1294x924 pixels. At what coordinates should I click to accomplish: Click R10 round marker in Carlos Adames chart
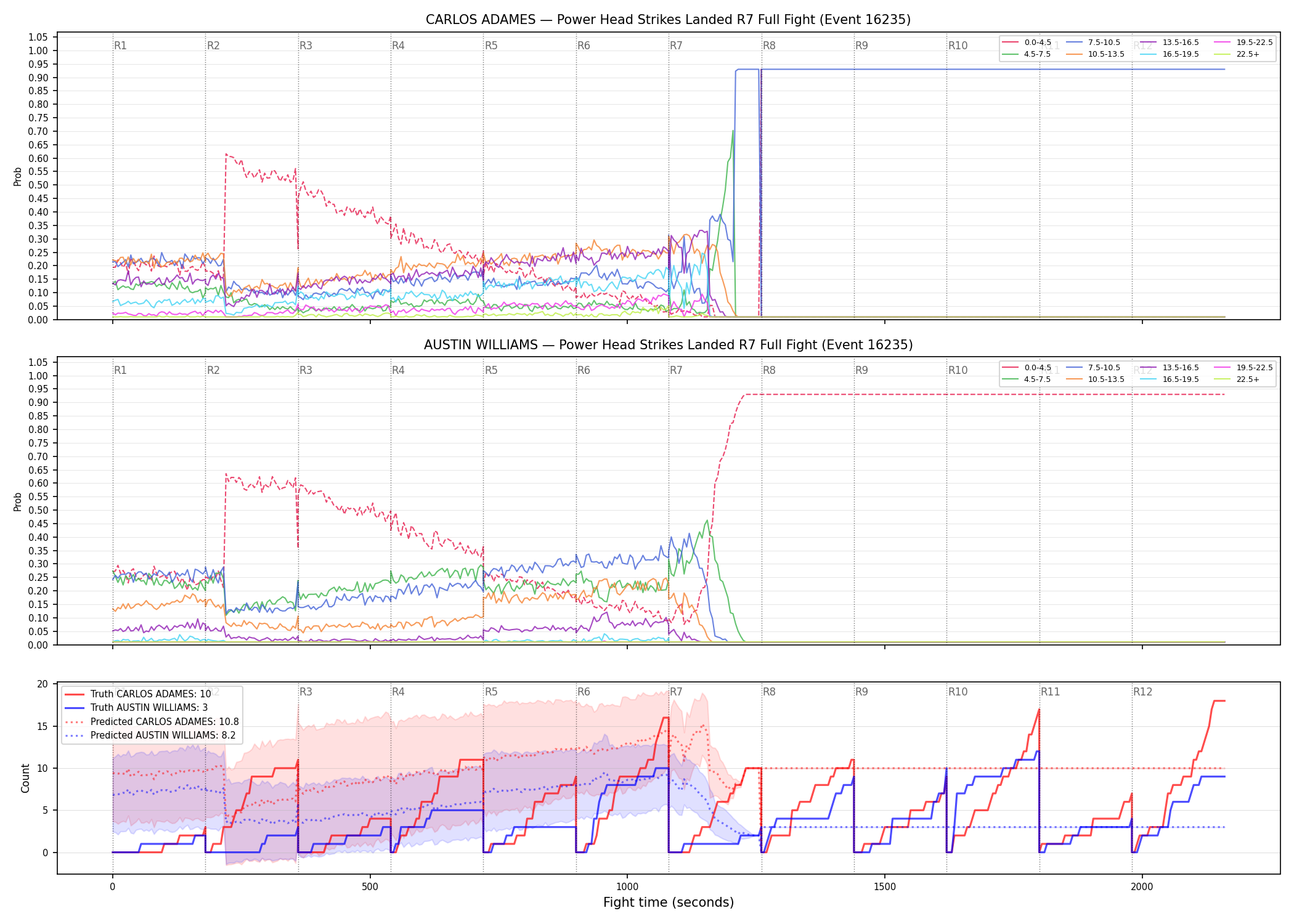[x=958, y=46]
